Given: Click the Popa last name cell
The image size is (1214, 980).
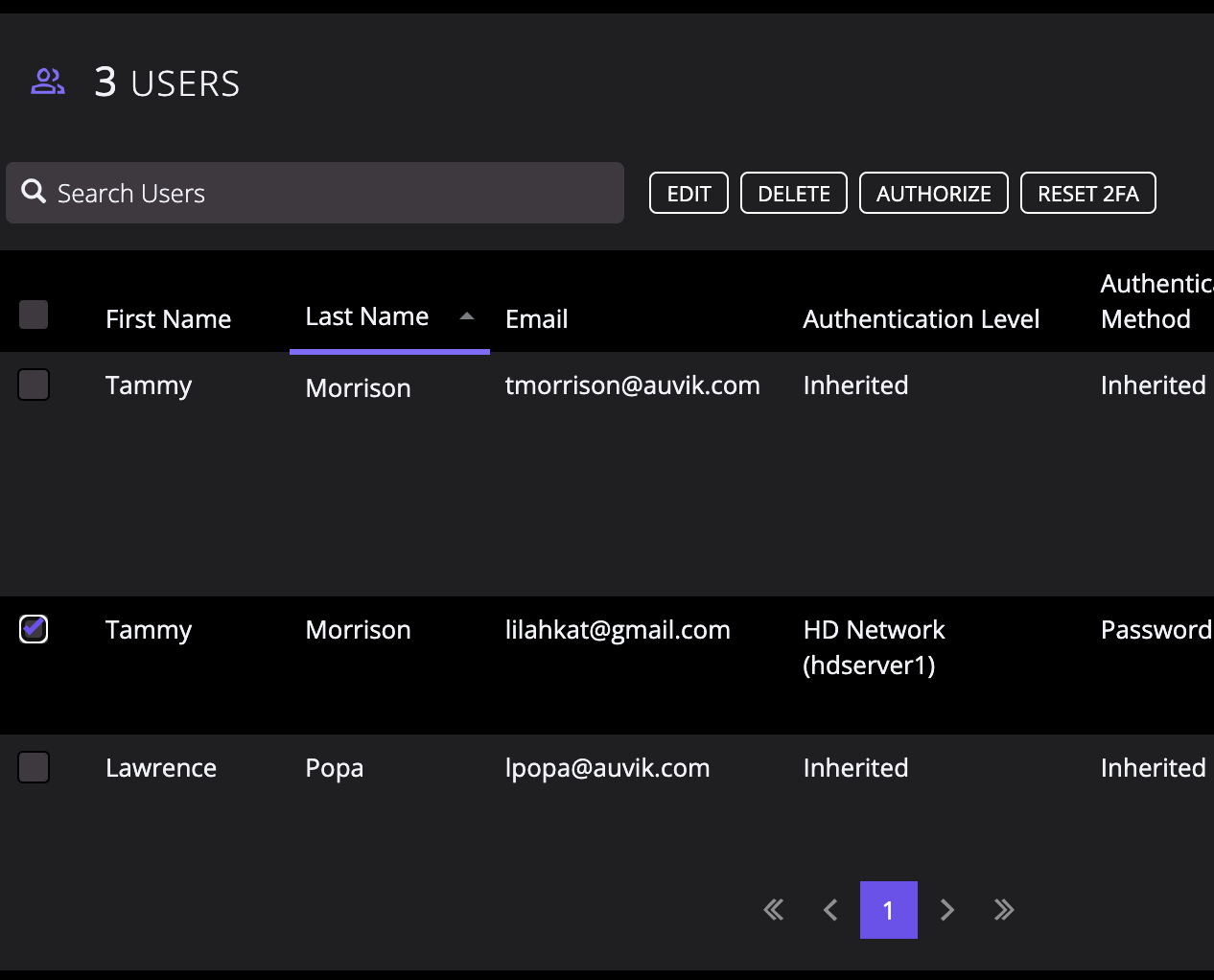Looking at the screenshot, I should coord(335,769).
